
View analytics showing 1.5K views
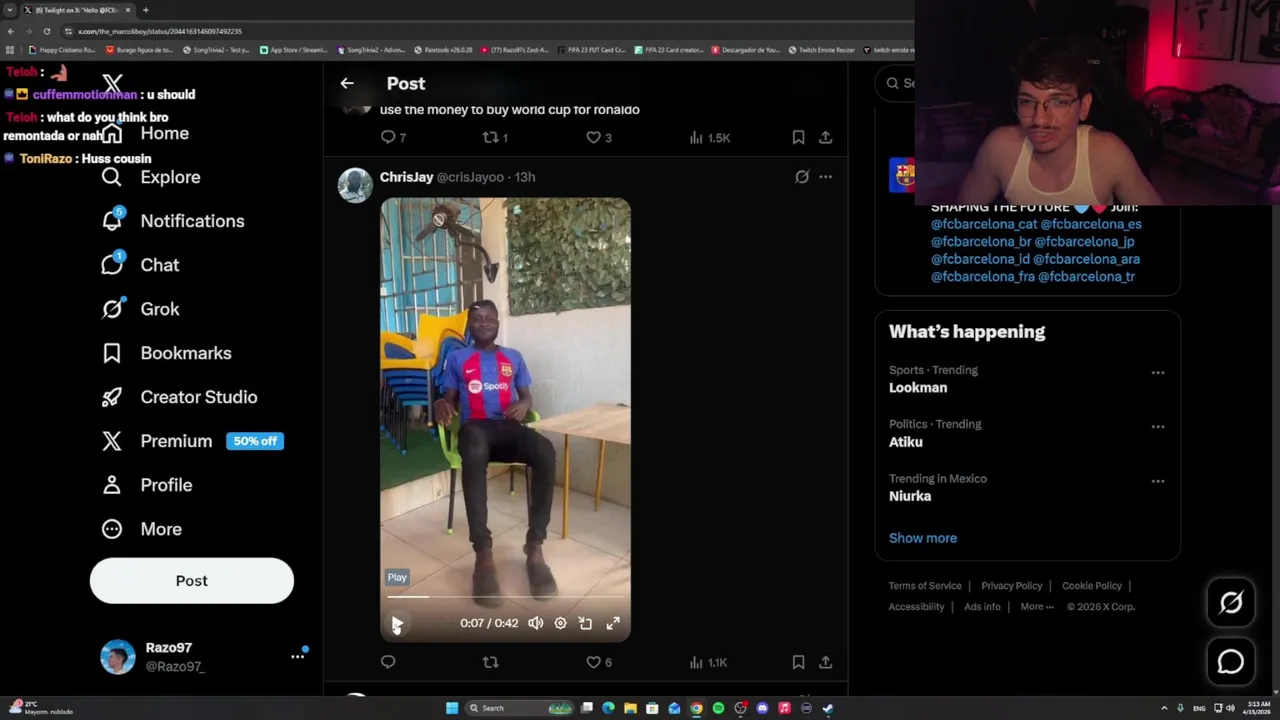709,137
